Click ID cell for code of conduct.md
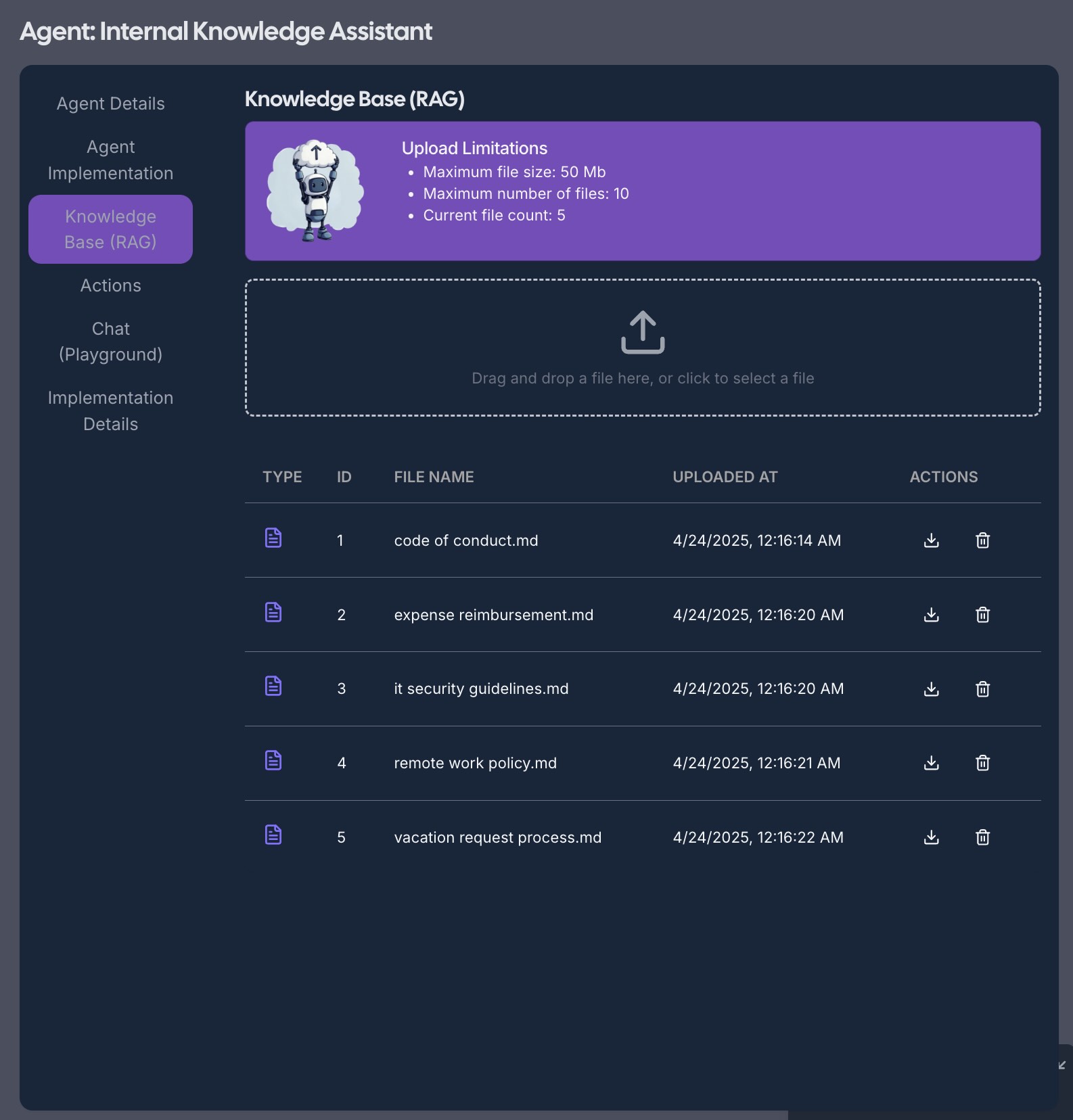The image size is (1073, 1120). (x=340, y=540)
